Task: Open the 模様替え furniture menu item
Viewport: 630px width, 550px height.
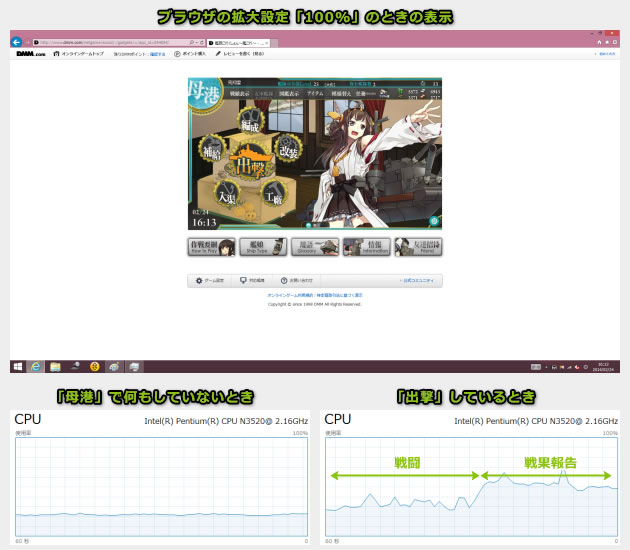Action: coord(341,94)
